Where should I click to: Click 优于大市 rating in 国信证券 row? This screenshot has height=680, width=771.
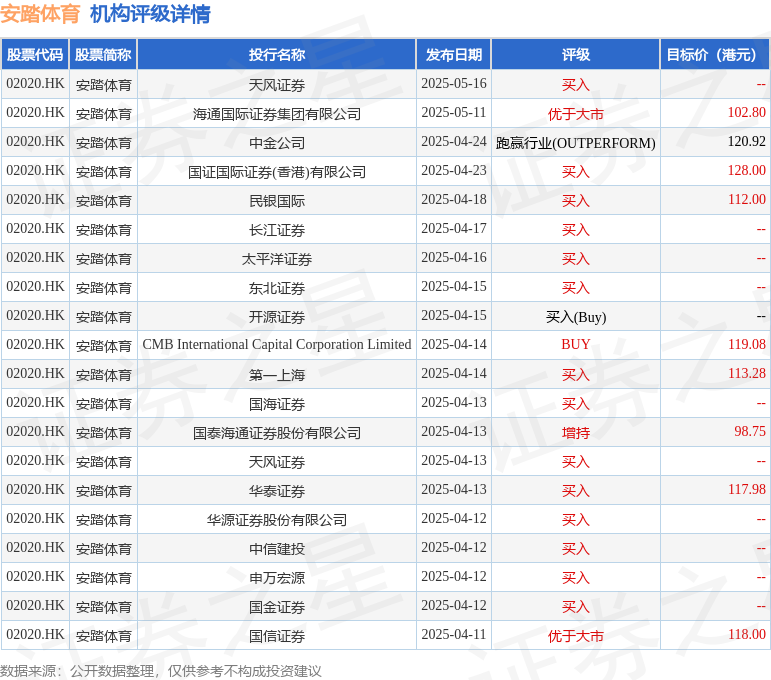pyautogui.click(x=576, y=636)
